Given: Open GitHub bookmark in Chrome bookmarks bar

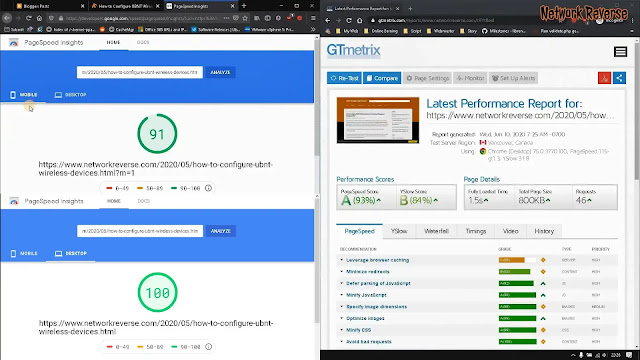Looking at the screenshot, I should click(x=504, y=31).
